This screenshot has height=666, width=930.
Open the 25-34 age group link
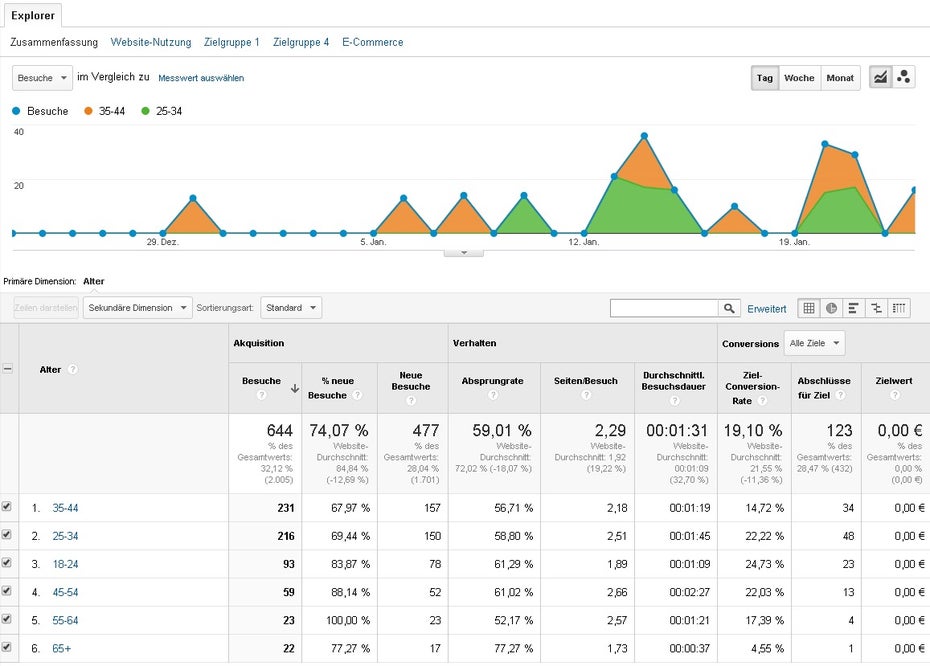[65, 536]
